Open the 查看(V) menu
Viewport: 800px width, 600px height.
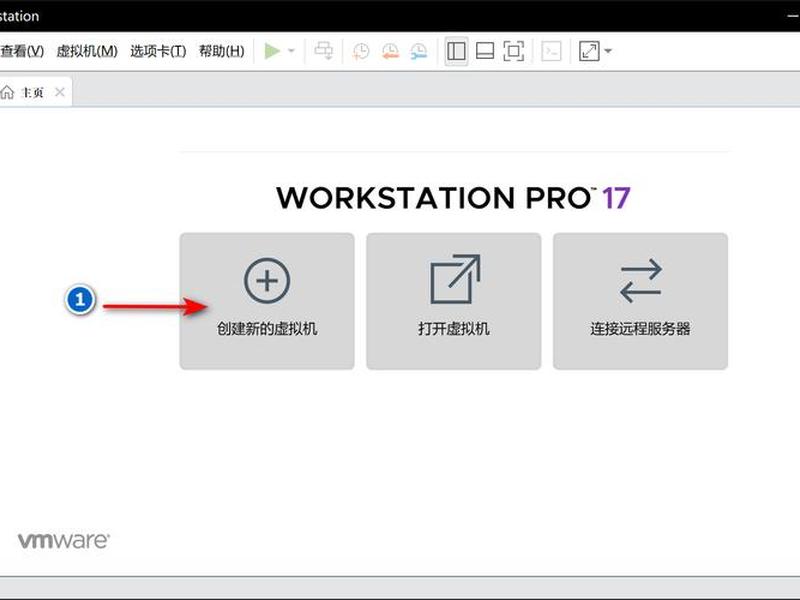pyautogui.click(x=21, y=51)
